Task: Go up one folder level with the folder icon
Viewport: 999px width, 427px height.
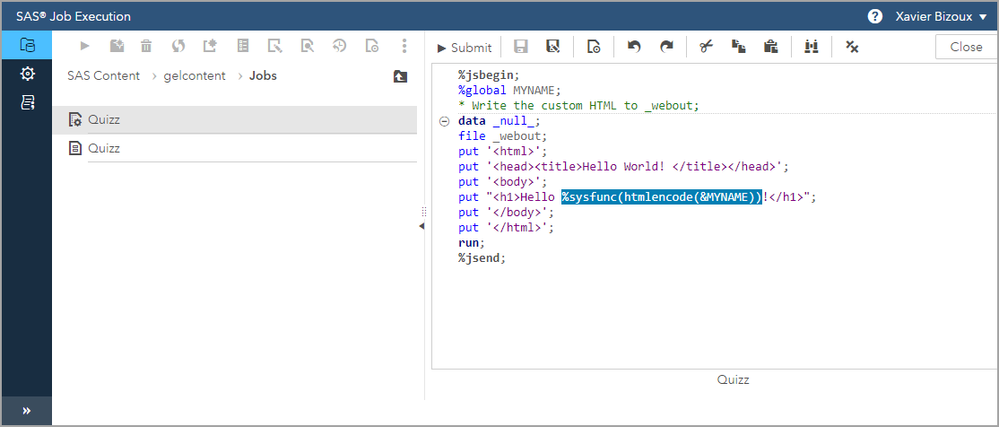Action: tap(400, 76)
